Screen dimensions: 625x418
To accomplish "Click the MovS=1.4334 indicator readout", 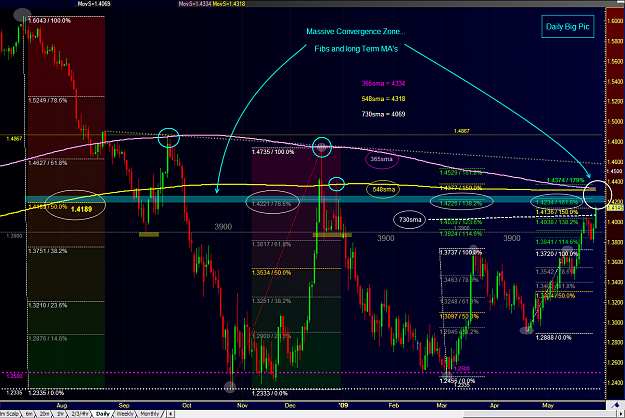I will 195,4.
